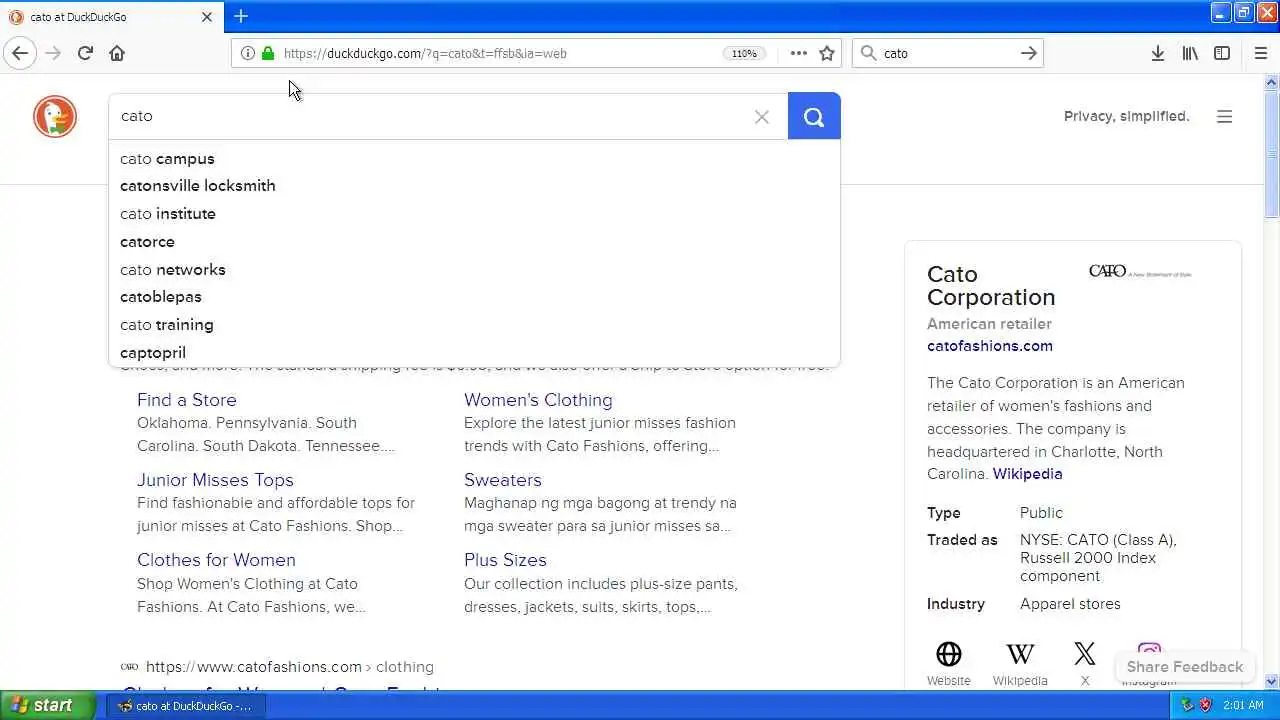This screenshot has height=720, width=1280.
Task: Open the Firefox downloads panel
Action: pyautogui.click(x=1157, y=53)
